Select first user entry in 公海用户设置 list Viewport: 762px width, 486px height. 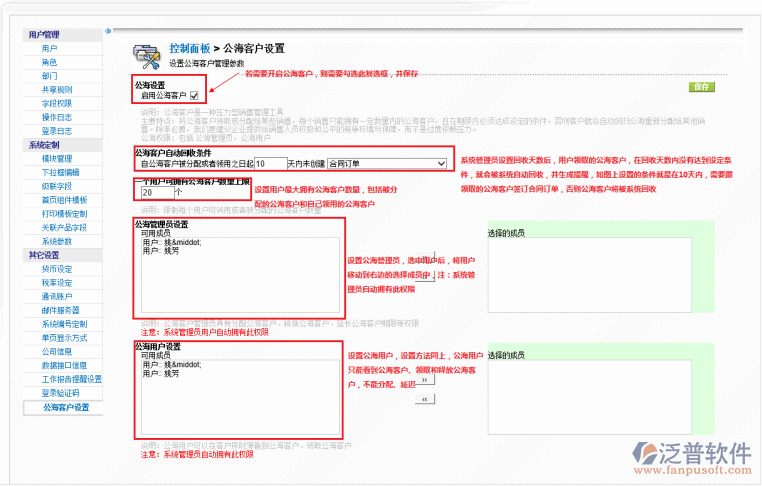coord(172,364)
